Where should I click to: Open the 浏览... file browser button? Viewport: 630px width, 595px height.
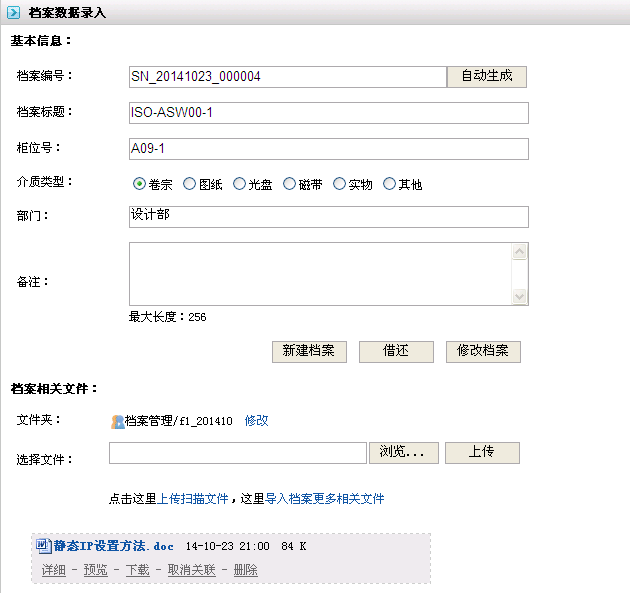click(404, 453)
